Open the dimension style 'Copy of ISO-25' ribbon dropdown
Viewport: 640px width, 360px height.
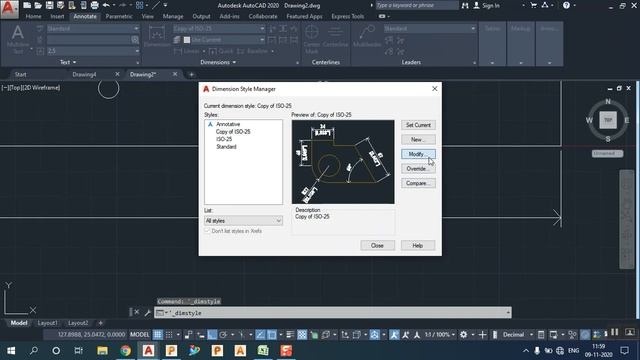point(219,29)
